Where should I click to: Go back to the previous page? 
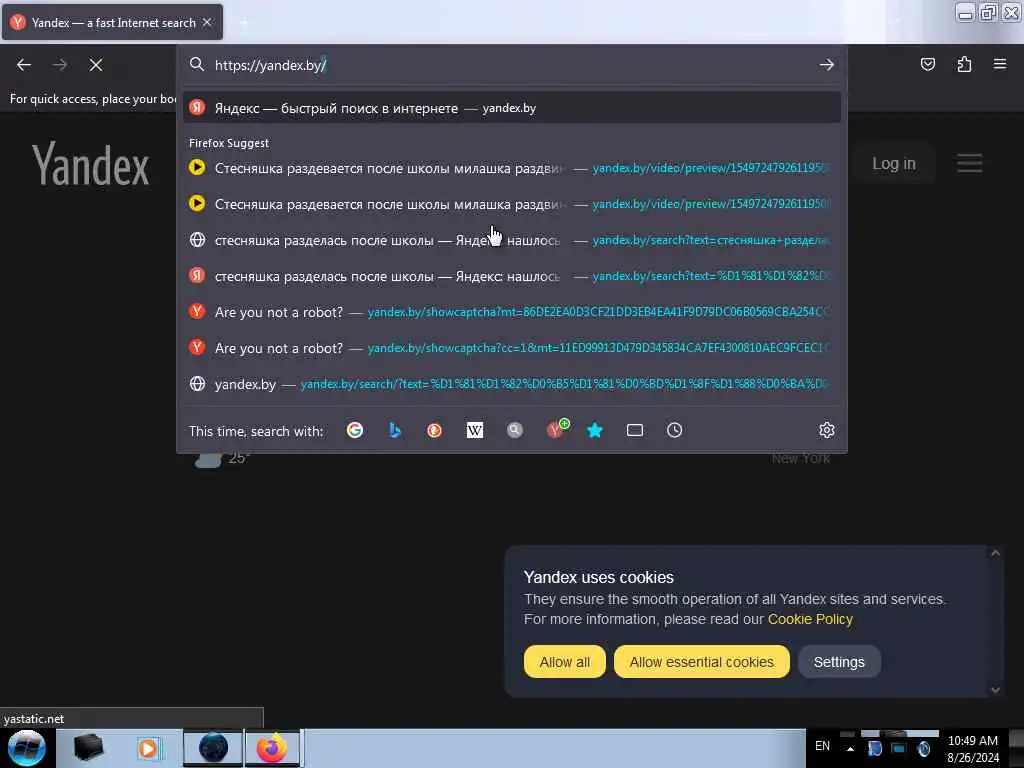24,65
